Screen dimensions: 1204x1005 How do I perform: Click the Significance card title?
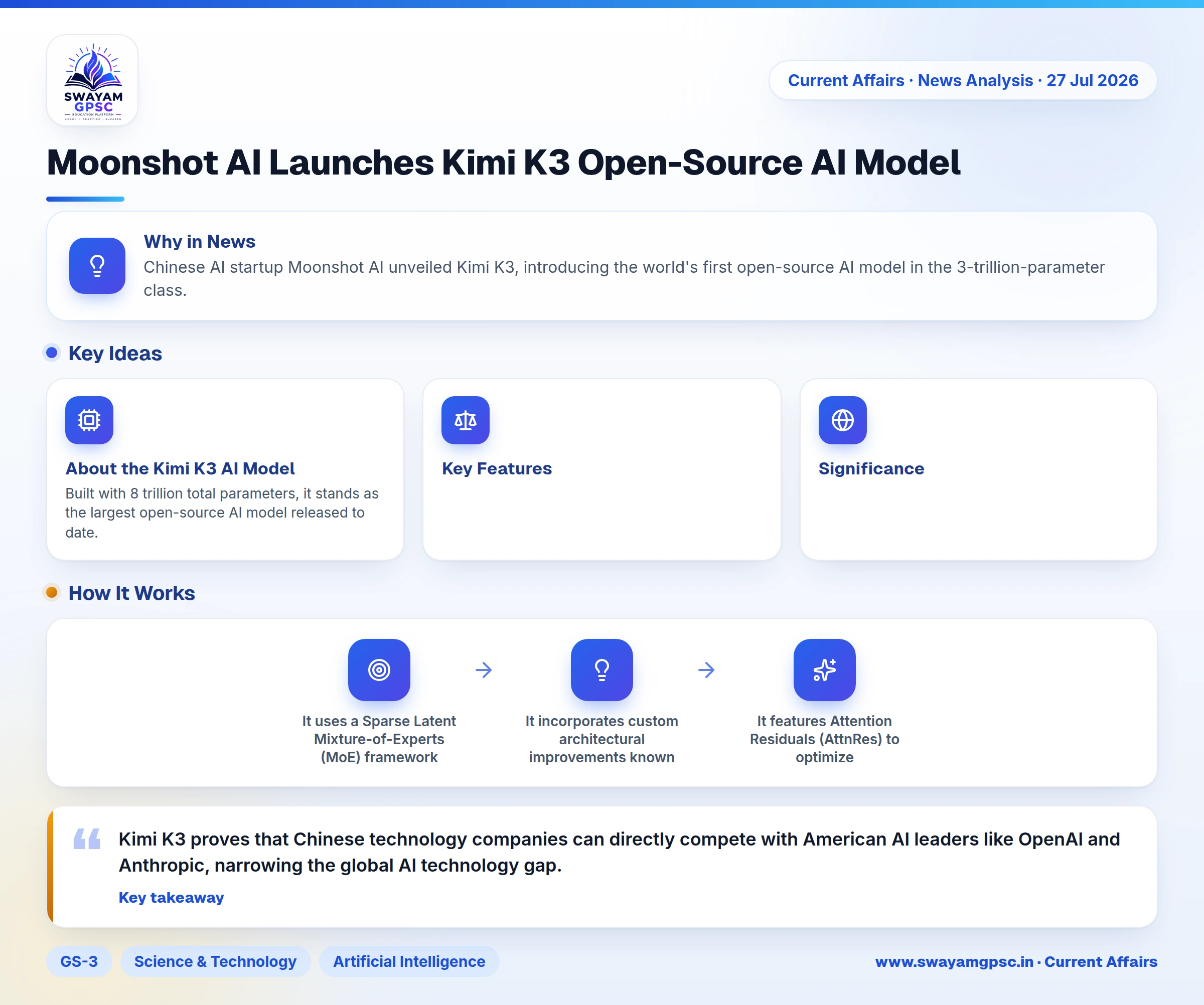pos(871,469)
